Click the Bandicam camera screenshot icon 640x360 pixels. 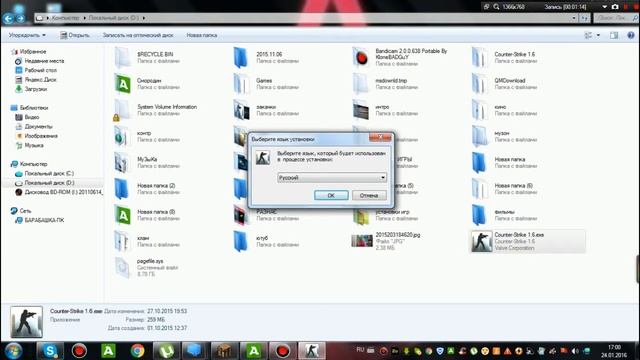615,7
